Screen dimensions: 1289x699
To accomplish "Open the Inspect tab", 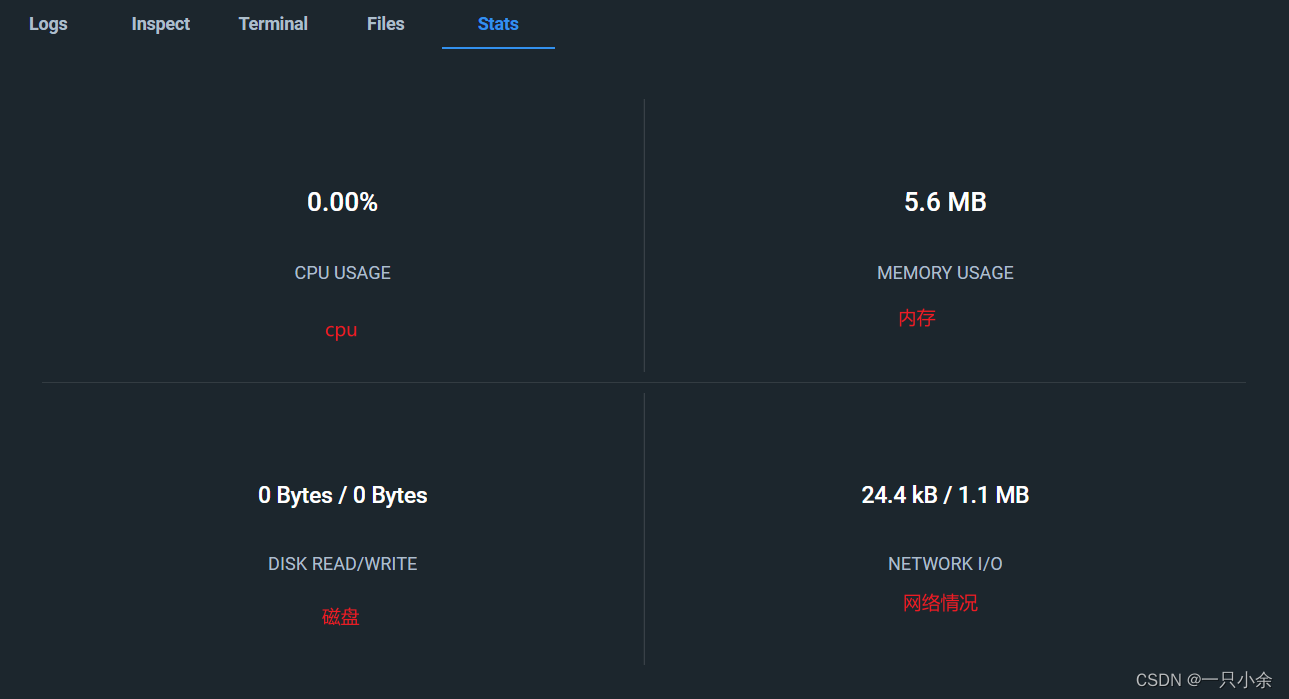I will tap(160, 24).
